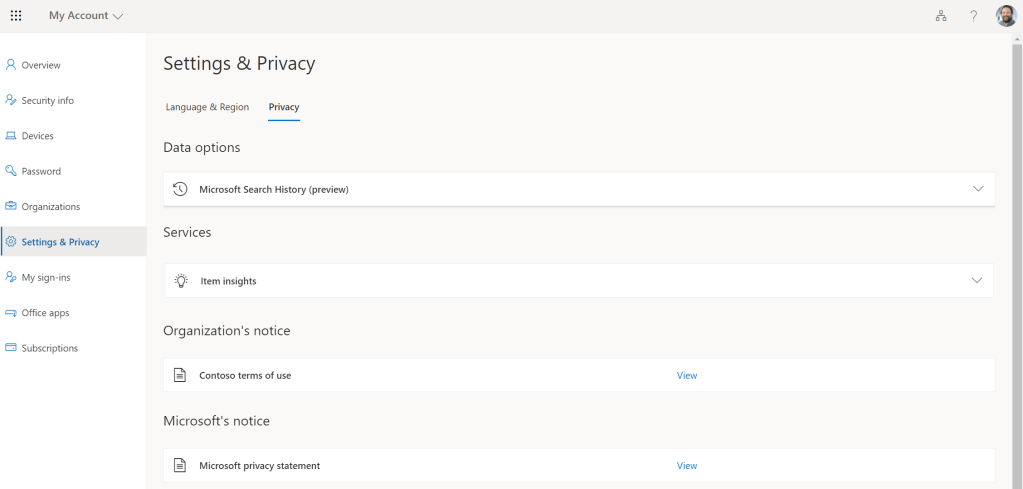Select Settings & Privacy sidebar item

click(60, 242)
